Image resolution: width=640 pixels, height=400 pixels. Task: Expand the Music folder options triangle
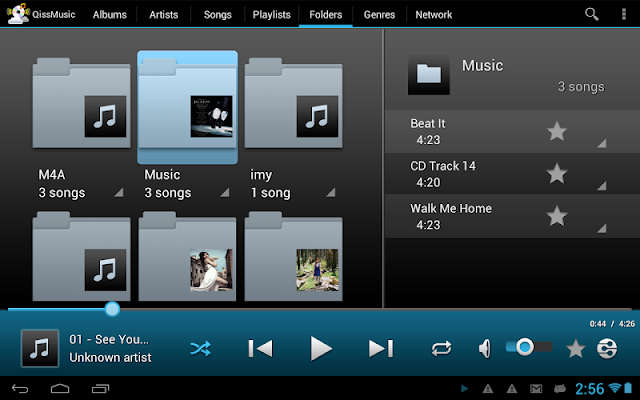click(225, 192)
